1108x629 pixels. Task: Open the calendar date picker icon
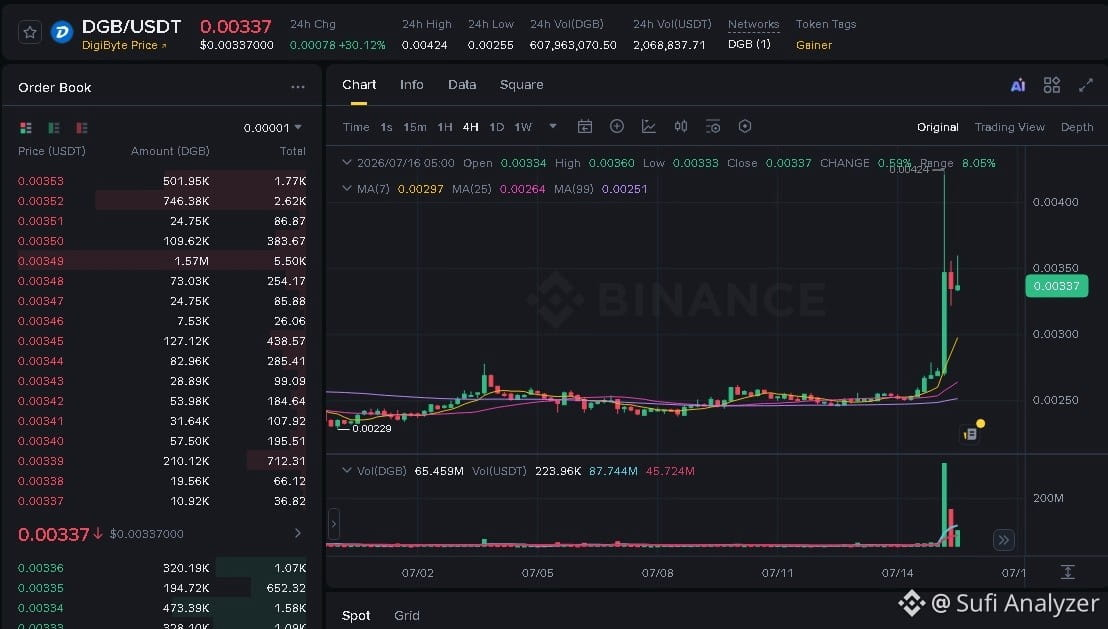pos(584,127)
